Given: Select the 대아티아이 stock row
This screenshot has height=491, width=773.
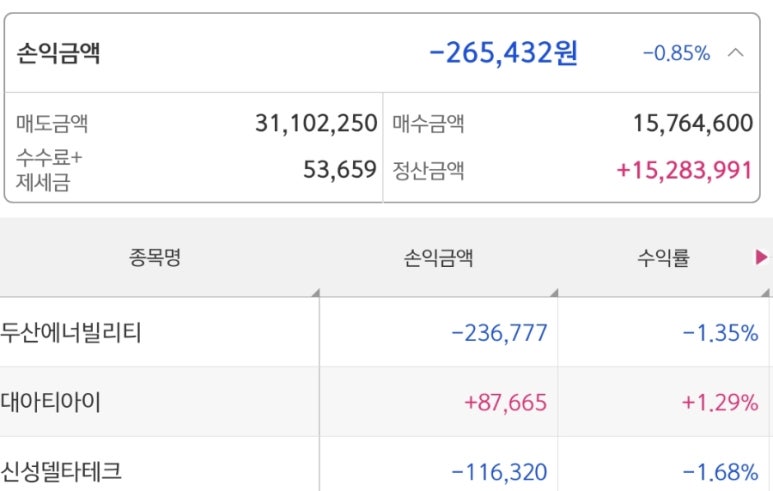Looking at the screenshot, I should click(52, 402).
